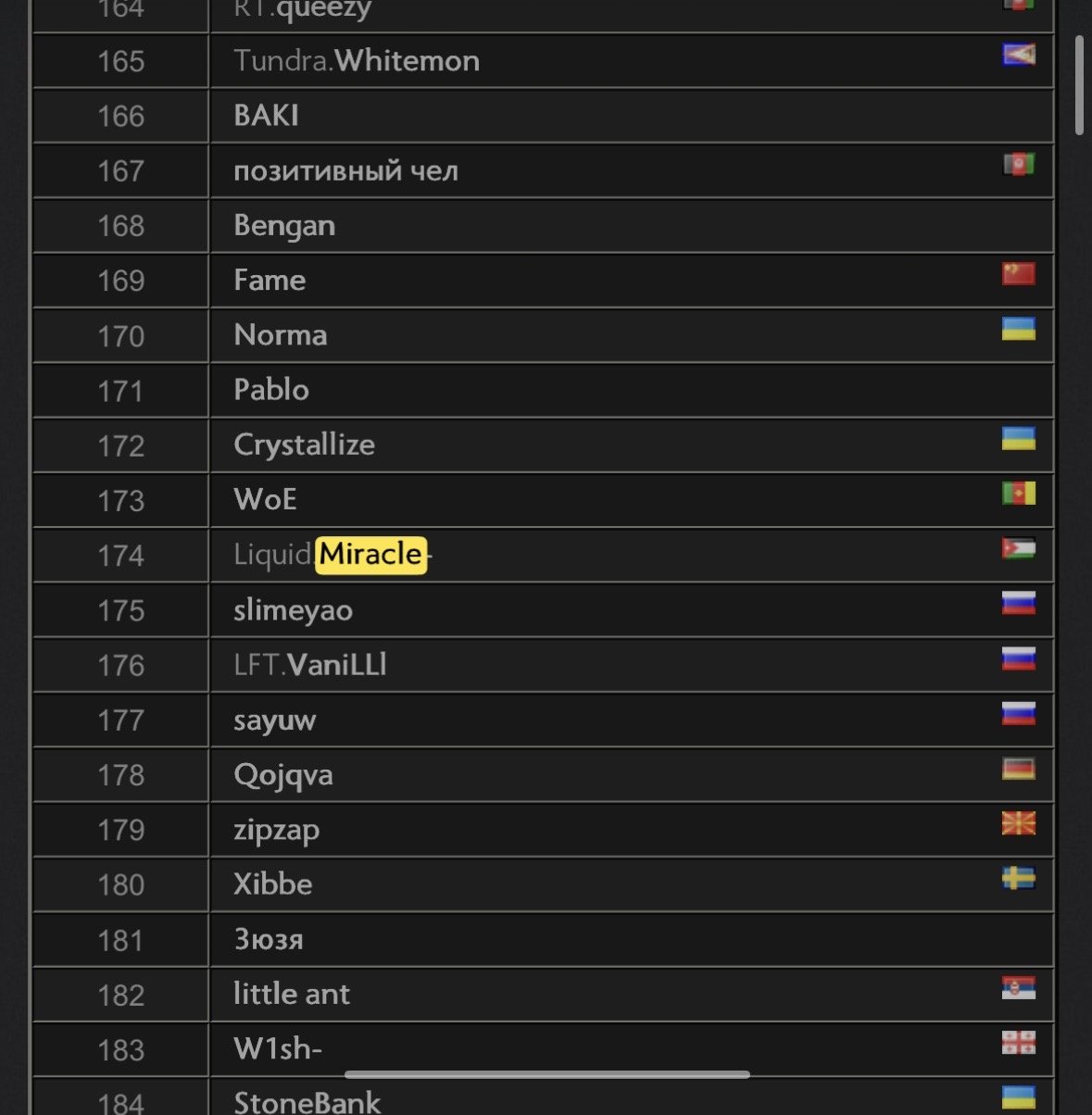The image size is (1092, 1115).
Task: Click the Germany flag beside Qojqva
Action: click(x=1018, y=768)
